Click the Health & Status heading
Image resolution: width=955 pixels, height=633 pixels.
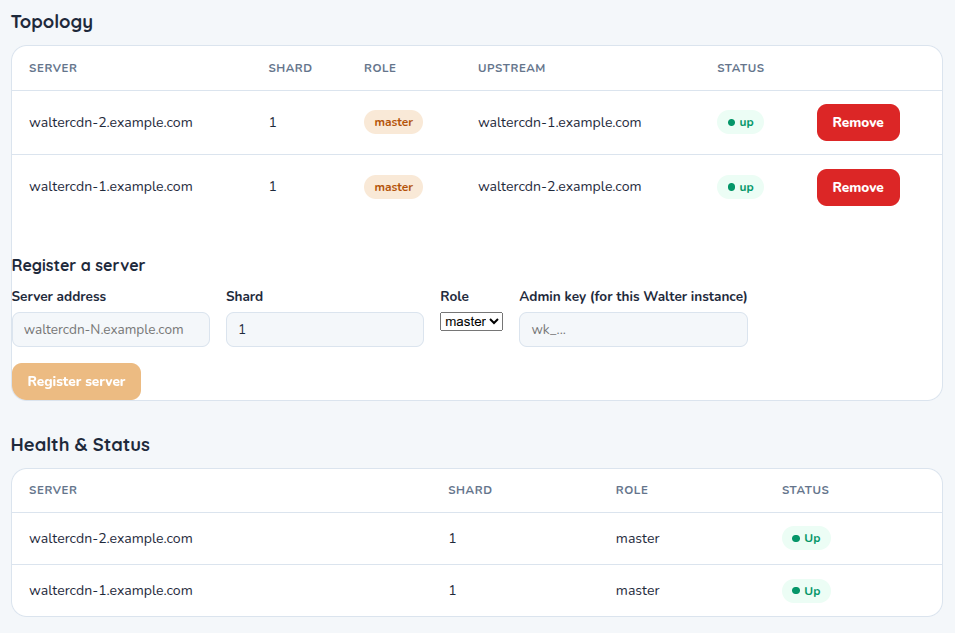point(80,445)
